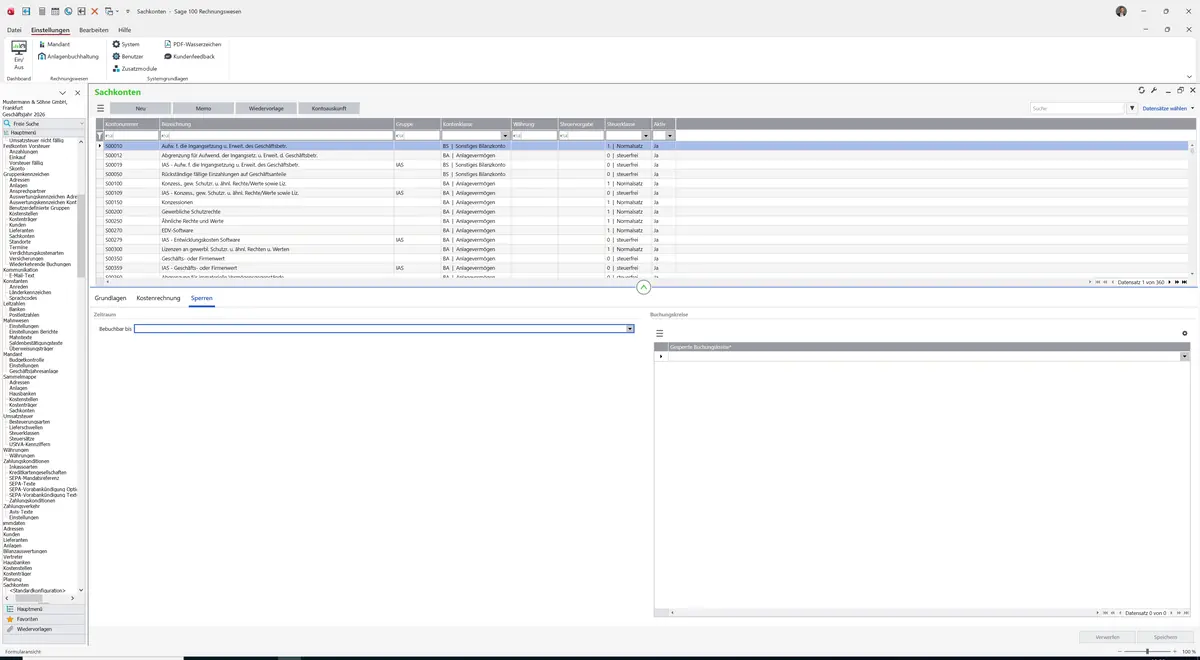Open the Datensätze wählen dropdown
Image resolution: width=1200 pixels, height=660 pixels.
[1167, 108]
